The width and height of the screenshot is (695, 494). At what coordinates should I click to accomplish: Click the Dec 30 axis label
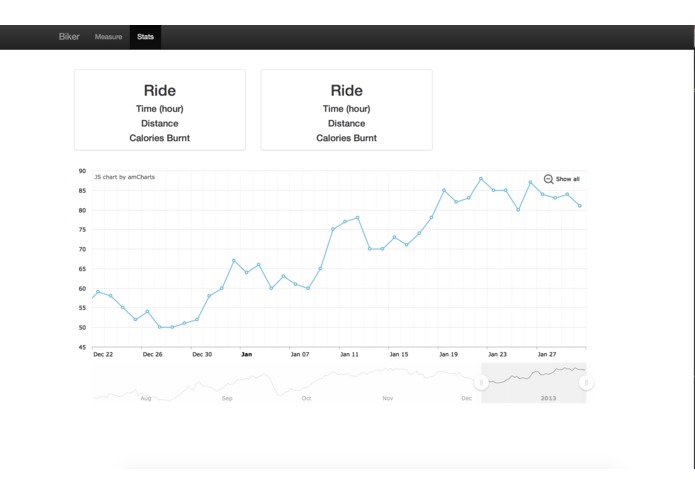[x=202, y=354]
